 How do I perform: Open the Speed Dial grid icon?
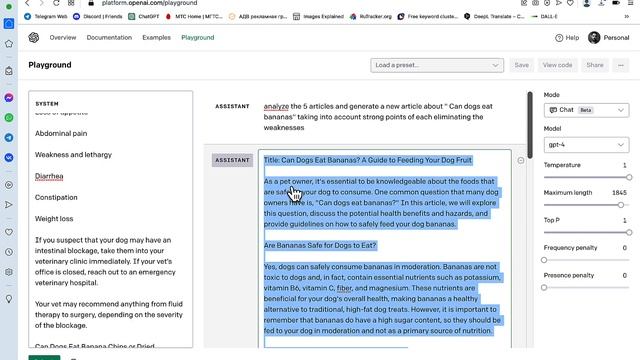point(71,3)
